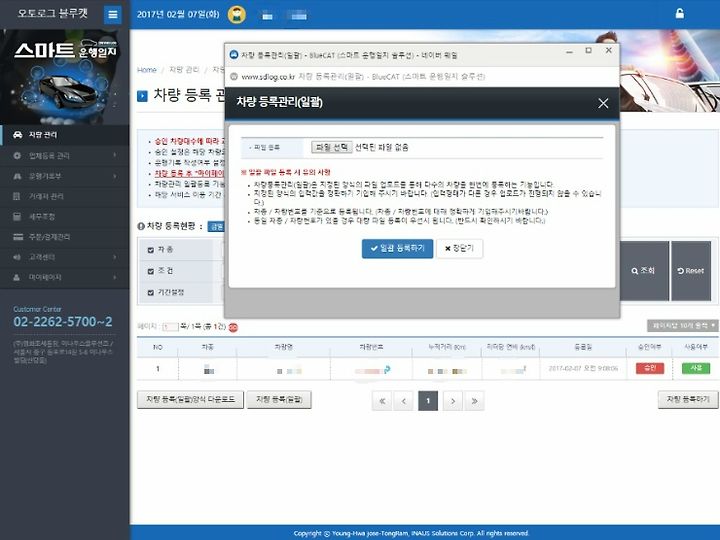The image size is (720, 540).
Task: Click the green 사용 status badge
Action: coord(696,368)
